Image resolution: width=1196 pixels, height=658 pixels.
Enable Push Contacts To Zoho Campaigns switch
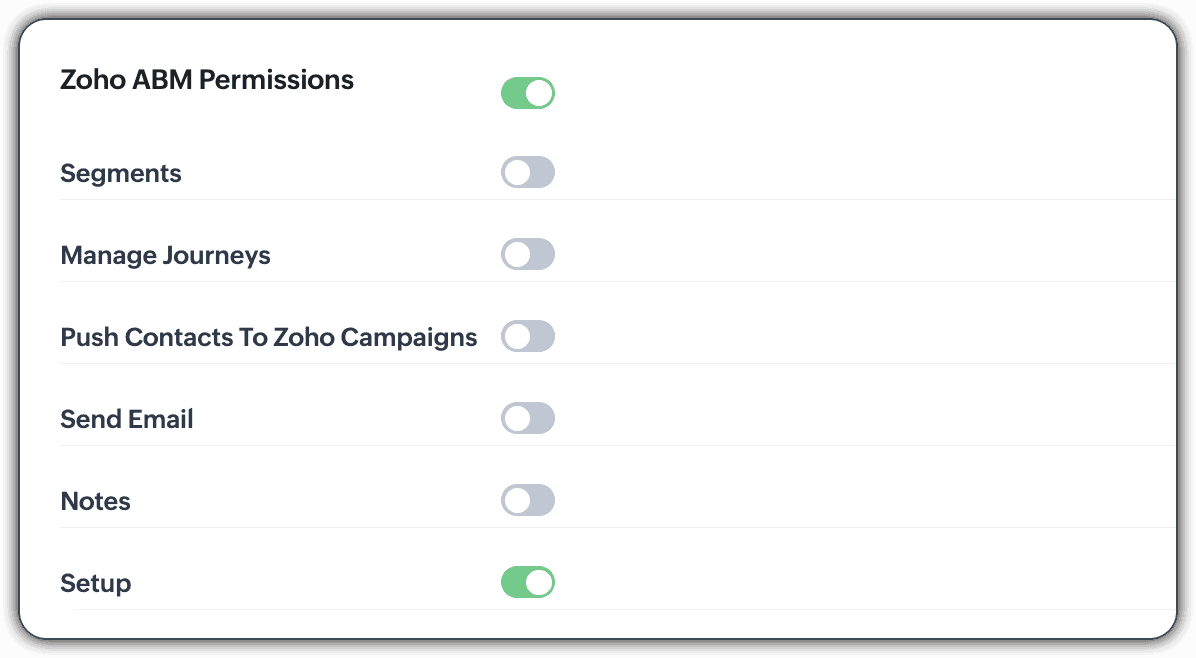[527, 337]
